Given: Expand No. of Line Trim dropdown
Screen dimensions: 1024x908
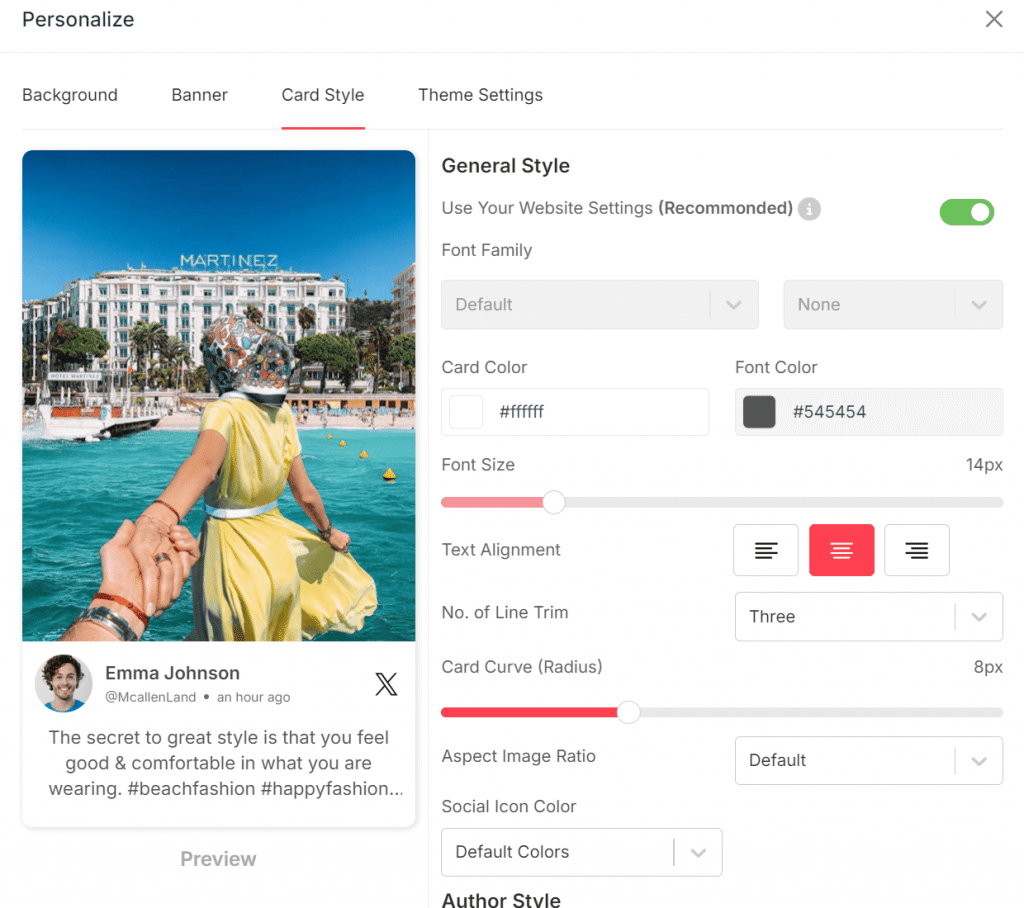Looking at the screenshot, I should pos(867,617).
